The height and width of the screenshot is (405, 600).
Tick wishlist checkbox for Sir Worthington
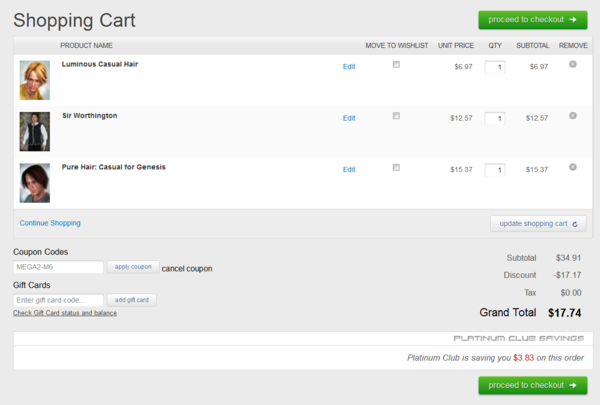point(396,116)
